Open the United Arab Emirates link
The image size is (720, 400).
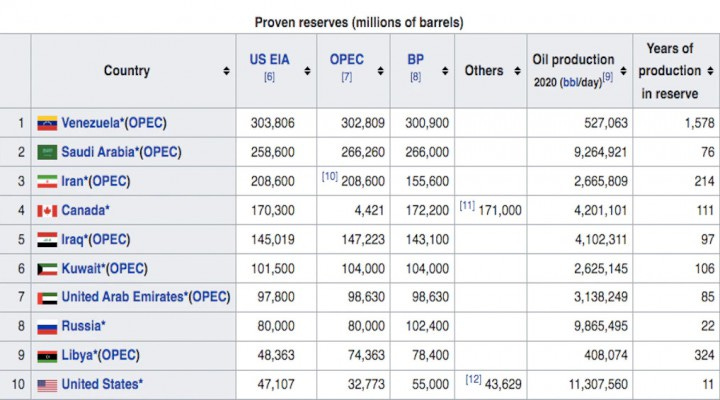(x=123, y=297)
